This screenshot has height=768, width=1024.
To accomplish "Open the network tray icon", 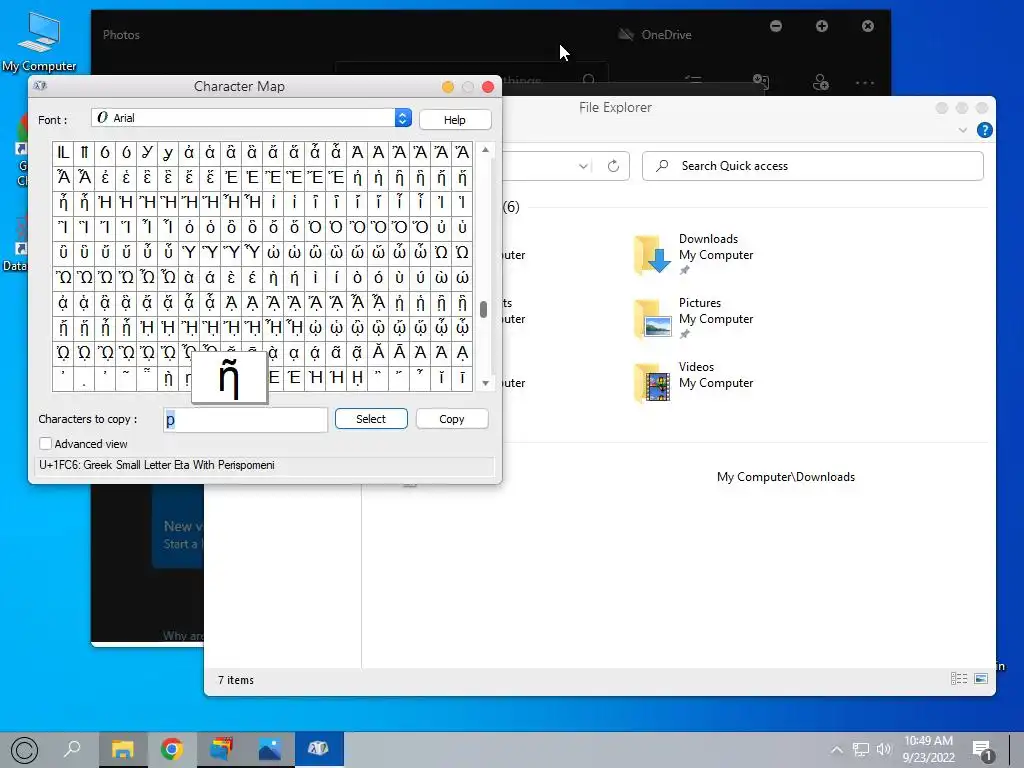I will pyautogui.click(x=861, y=750).
